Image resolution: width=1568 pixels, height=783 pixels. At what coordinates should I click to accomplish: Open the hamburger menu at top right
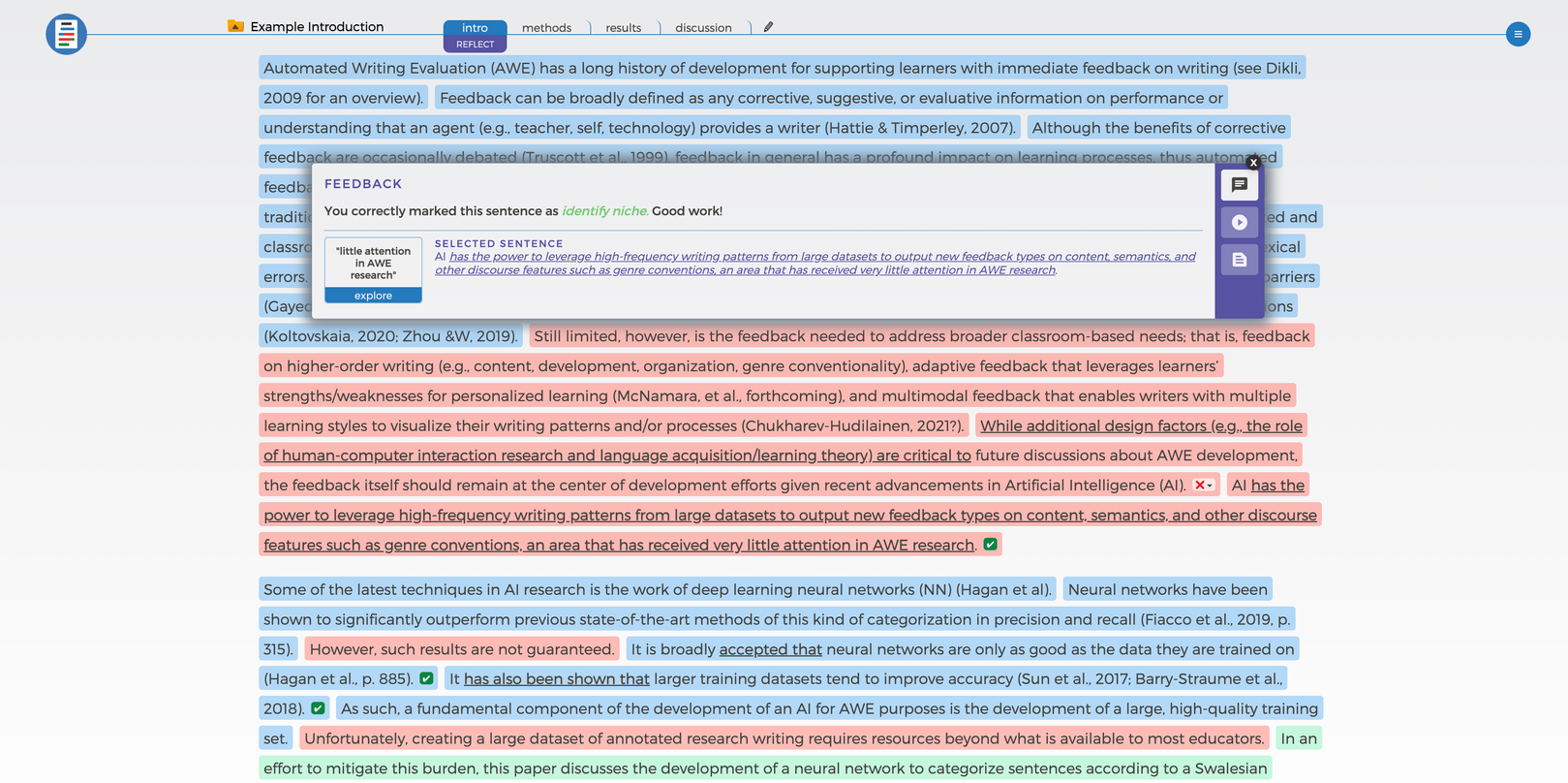click(1518, 34)
